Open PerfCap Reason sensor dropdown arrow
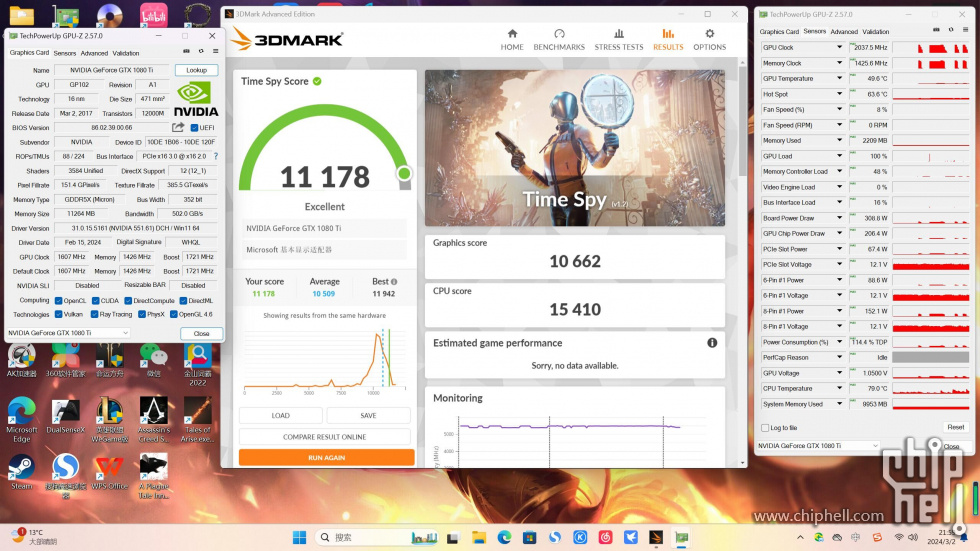This screenshot has width=980, height=551. click(839, 357)
